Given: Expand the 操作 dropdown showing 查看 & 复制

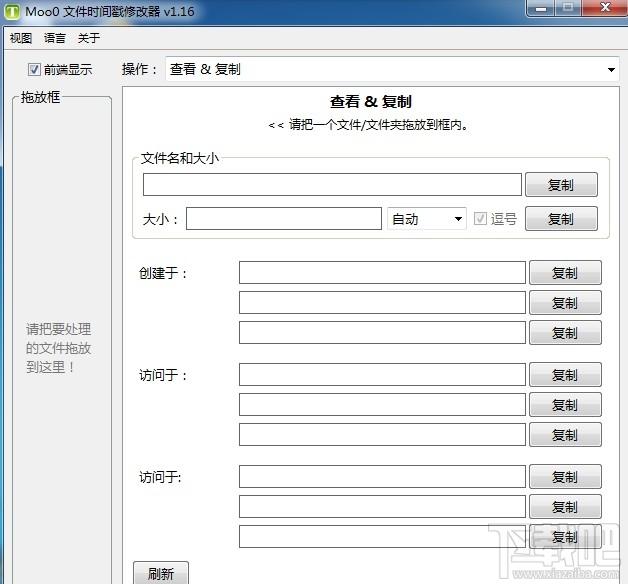Looking at the screenshot, I should tap(392, 69).
